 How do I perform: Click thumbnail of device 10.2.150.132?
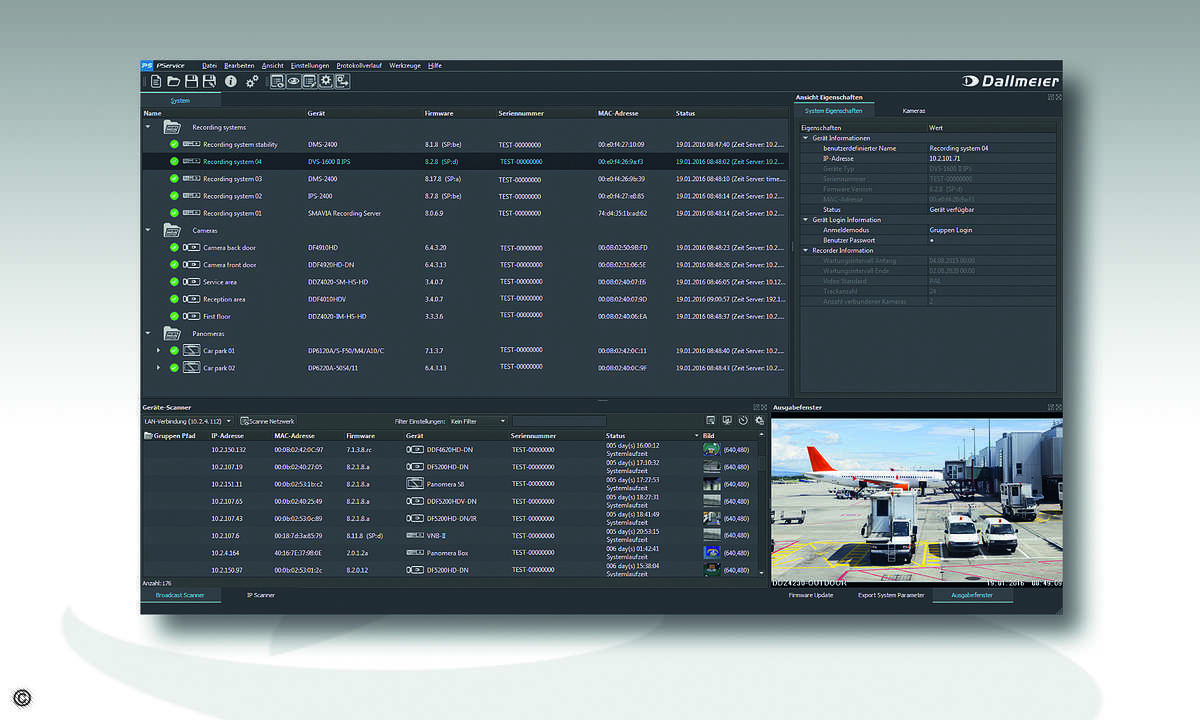711,450
